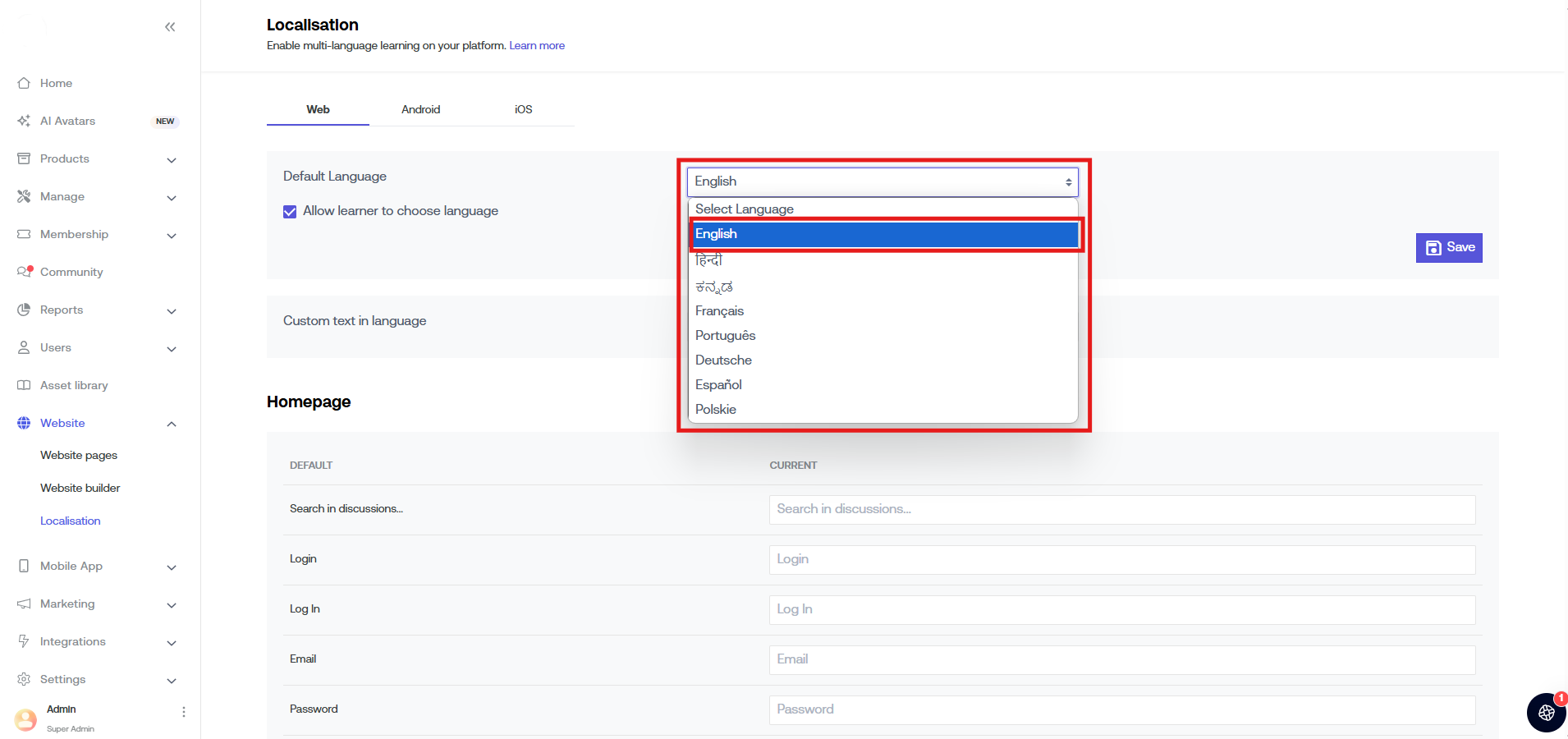Click the Community icon in sidebar
Viewport: 1568px width, 739px height.
click(25, 272)
